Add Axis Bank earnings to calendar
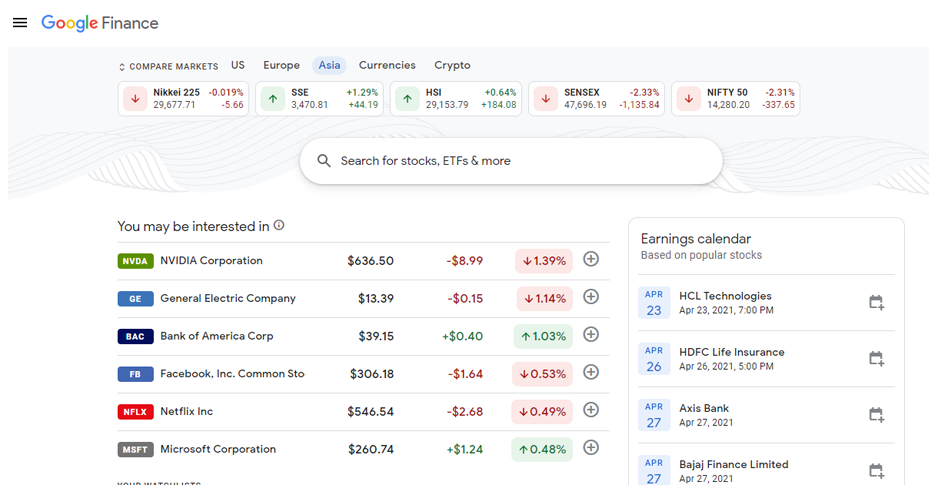This screenshot has height=492, width=940. (x=876, y=414)
